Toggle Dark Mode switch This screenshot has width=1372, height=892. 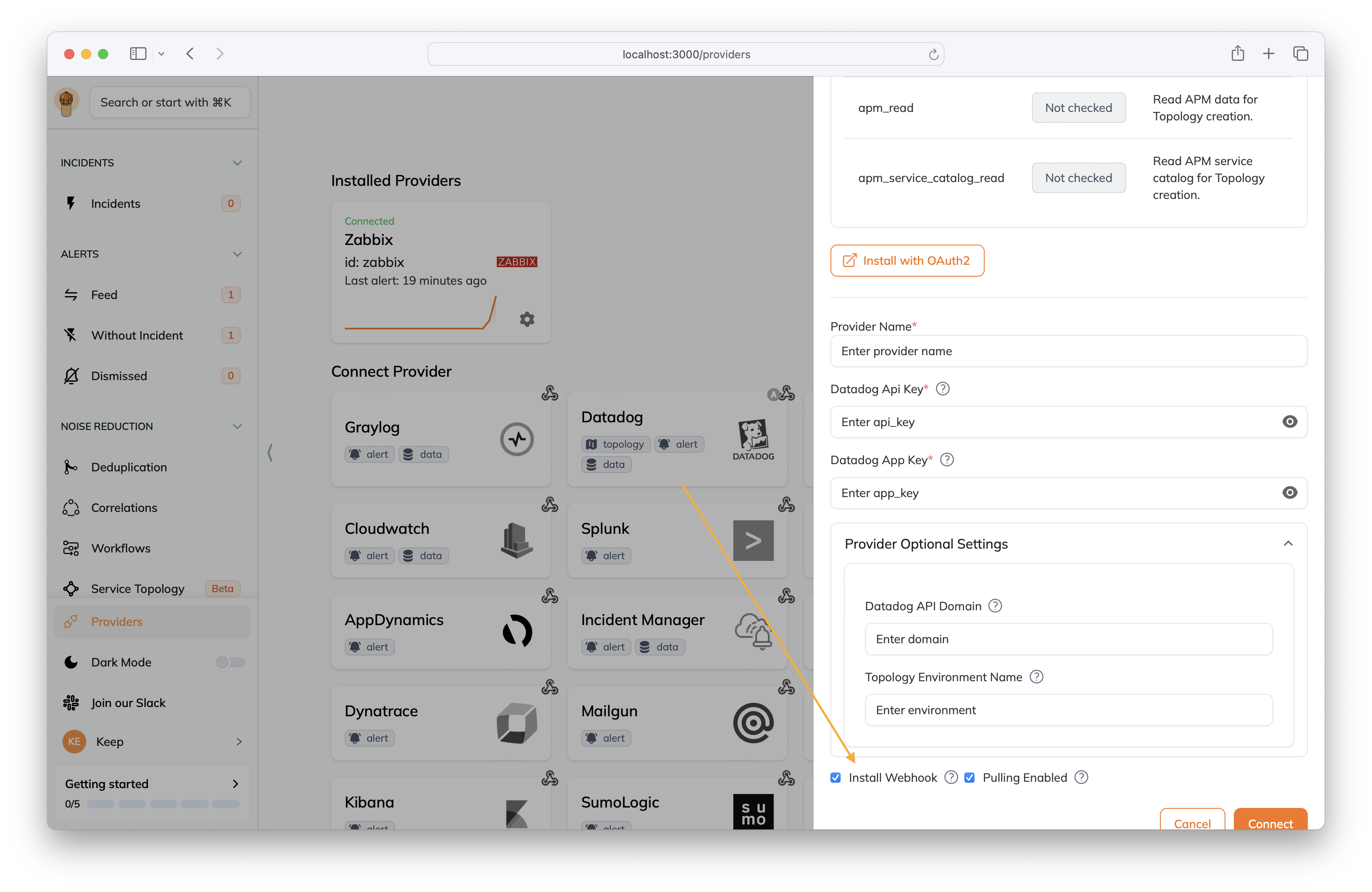230,663
